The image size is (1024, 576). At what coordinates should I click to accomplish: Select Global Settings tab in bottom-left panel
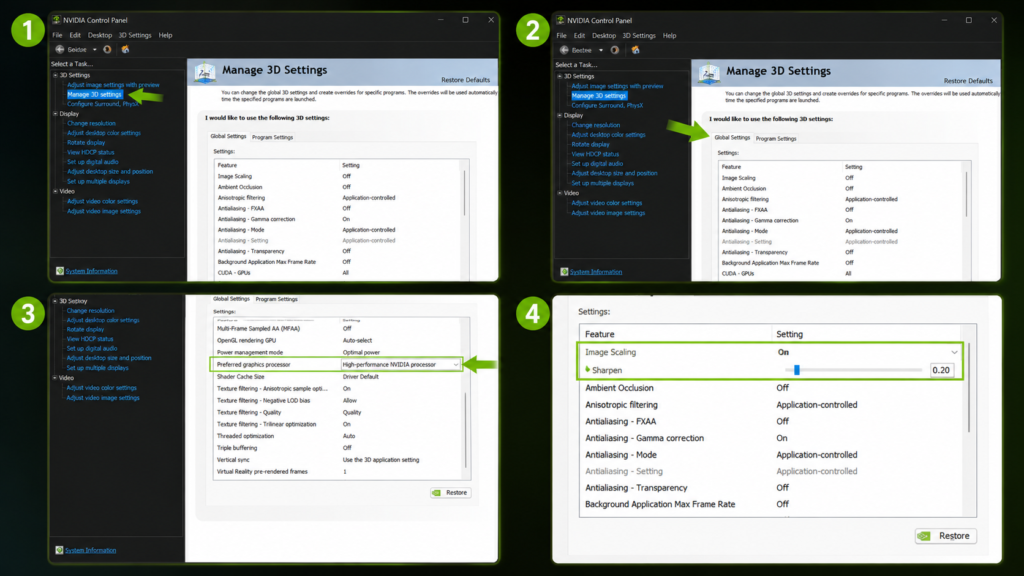coord(231,298)
